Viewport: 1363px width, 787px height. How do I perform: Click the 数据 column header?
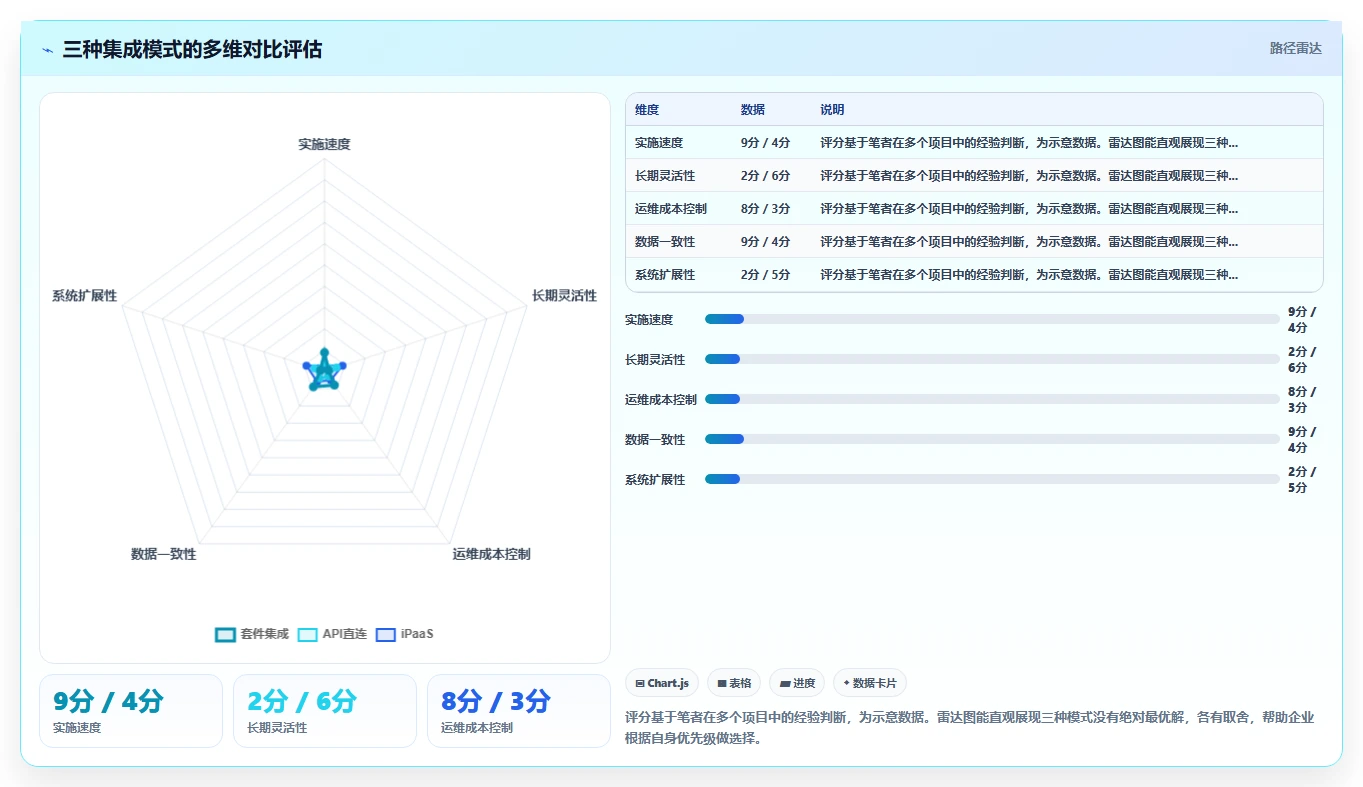tap(753, 110)
